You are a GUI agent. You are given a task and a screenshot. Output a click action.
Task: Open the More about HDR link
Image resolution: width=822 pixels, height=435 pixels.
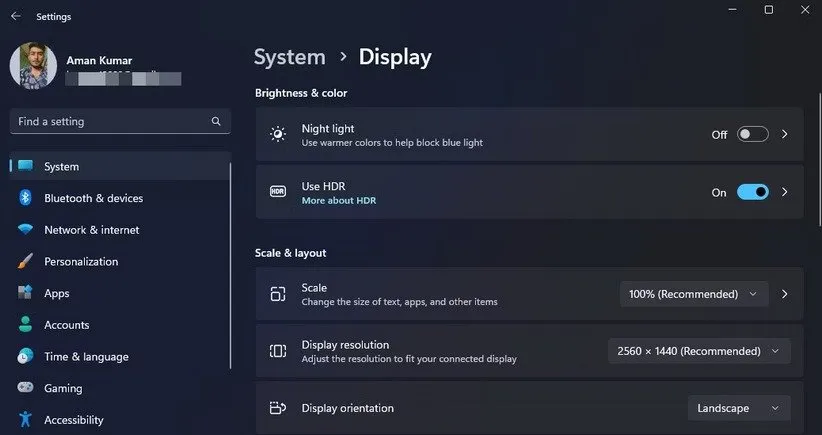coord(338,201)
